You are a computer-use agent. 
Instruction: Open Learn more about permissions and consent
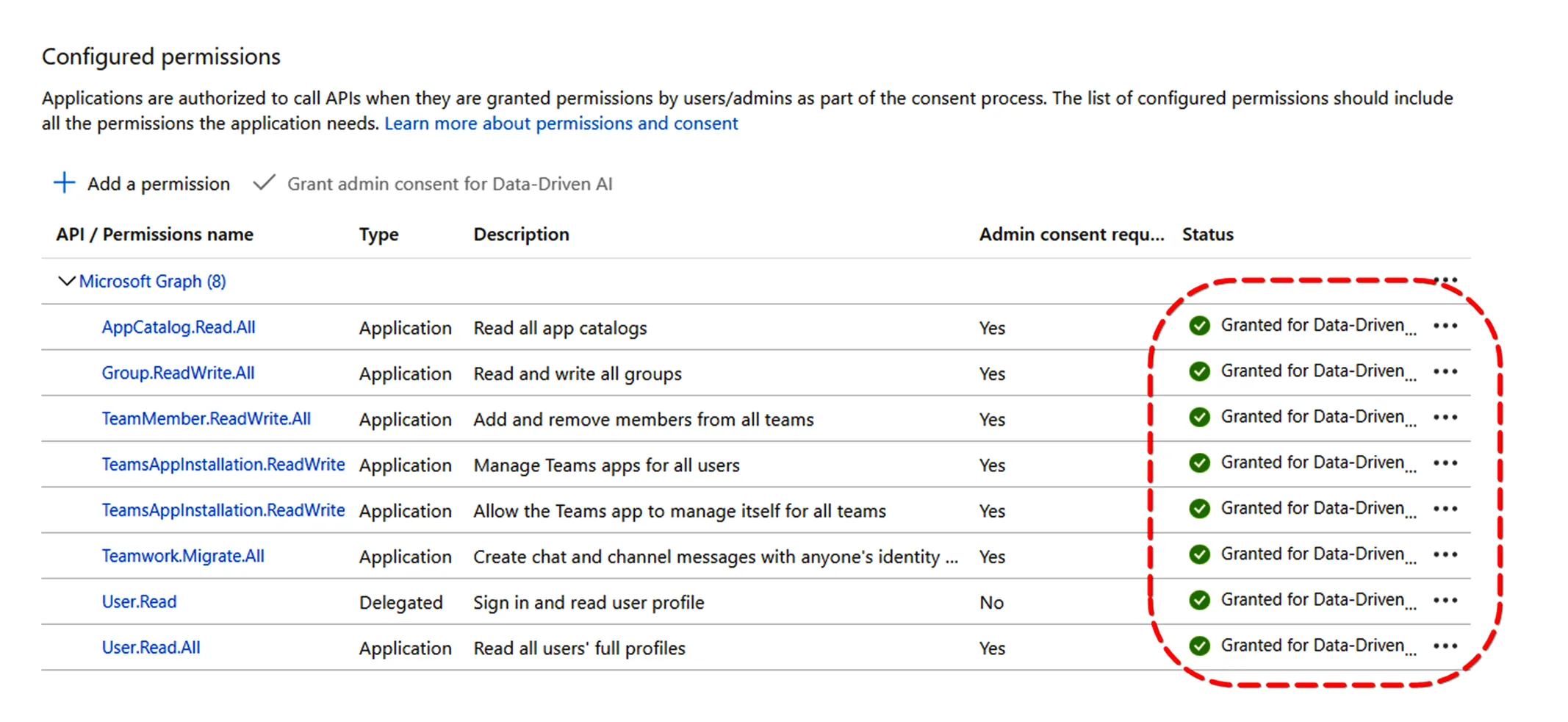pos(561,124)
